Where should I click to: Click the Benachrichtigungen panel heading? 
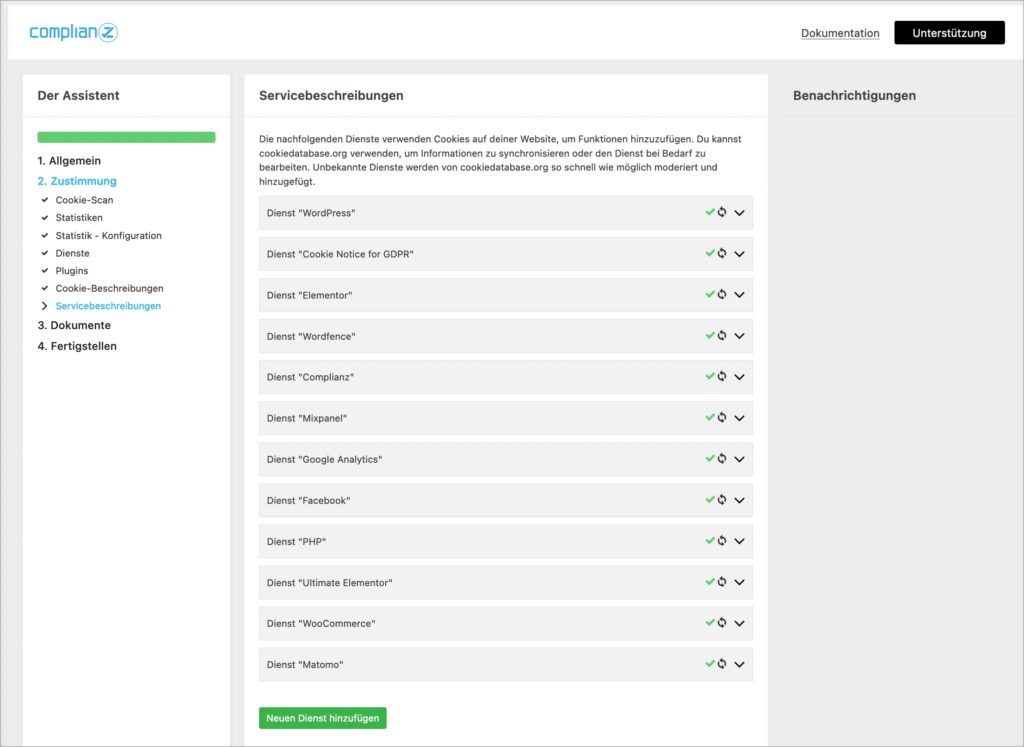coord(854,95)
